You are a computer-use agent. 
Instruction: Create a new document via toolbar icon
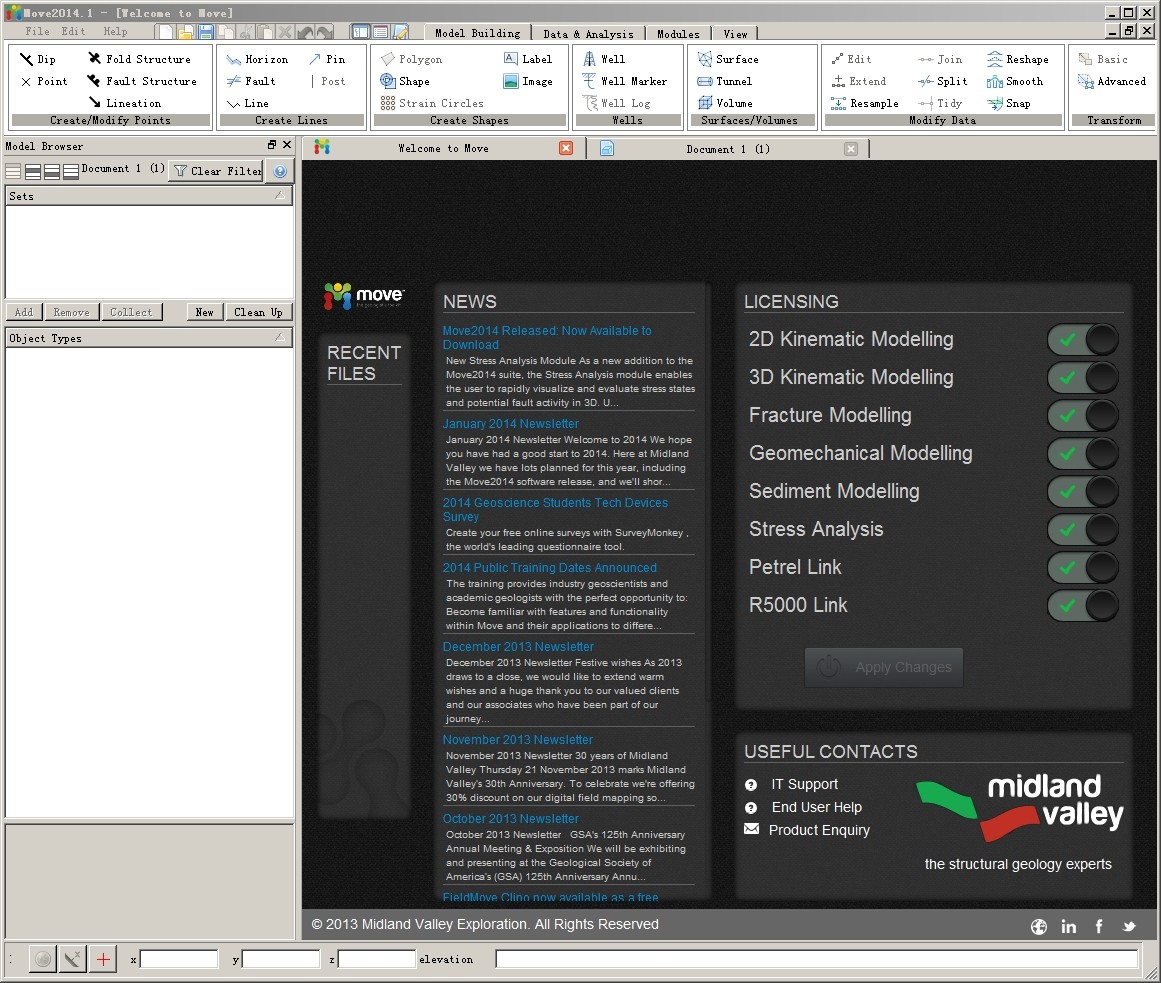166,32
